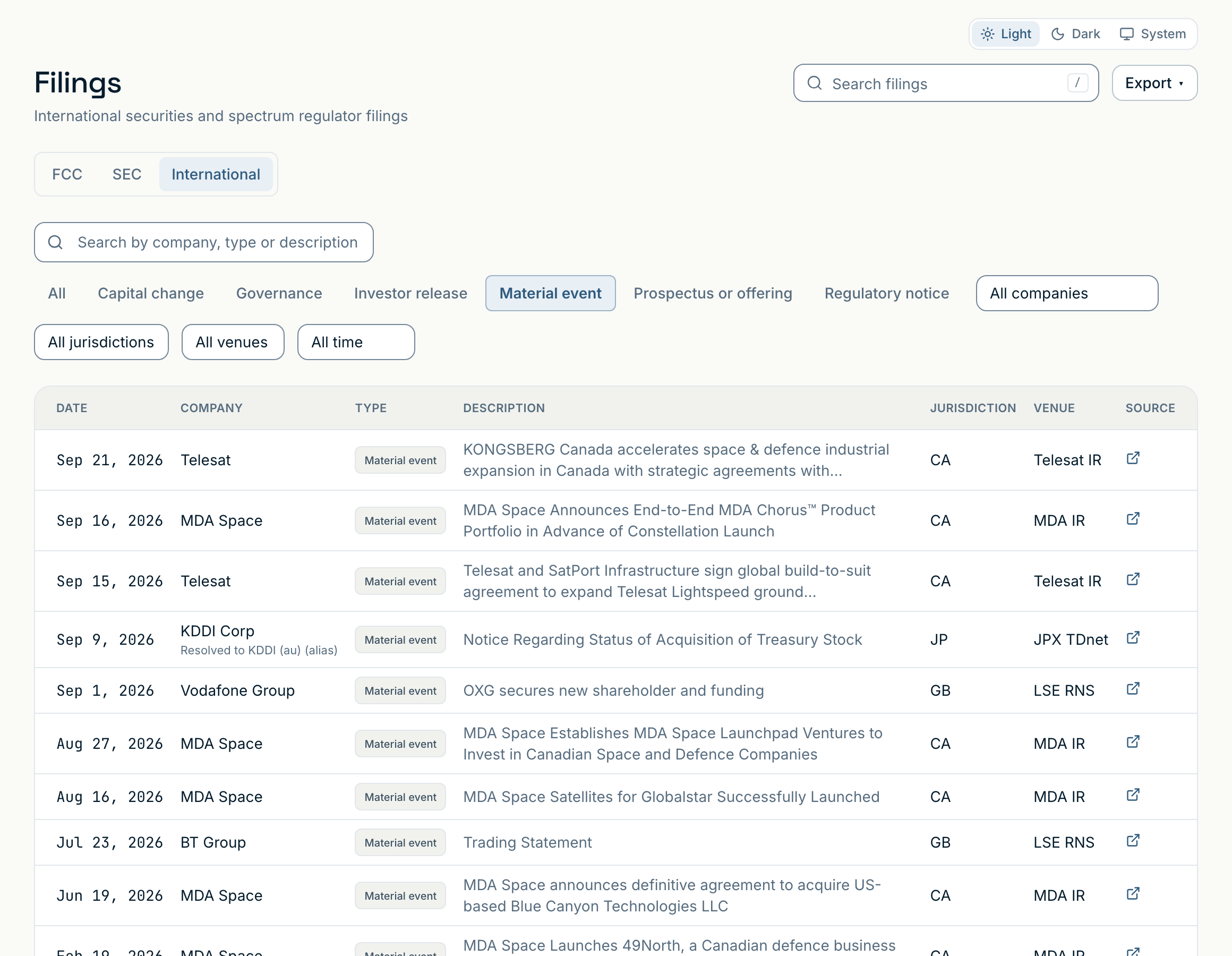Open All companies dropdown
This screenshot has height=956, width=1232.
point(1067,294)
